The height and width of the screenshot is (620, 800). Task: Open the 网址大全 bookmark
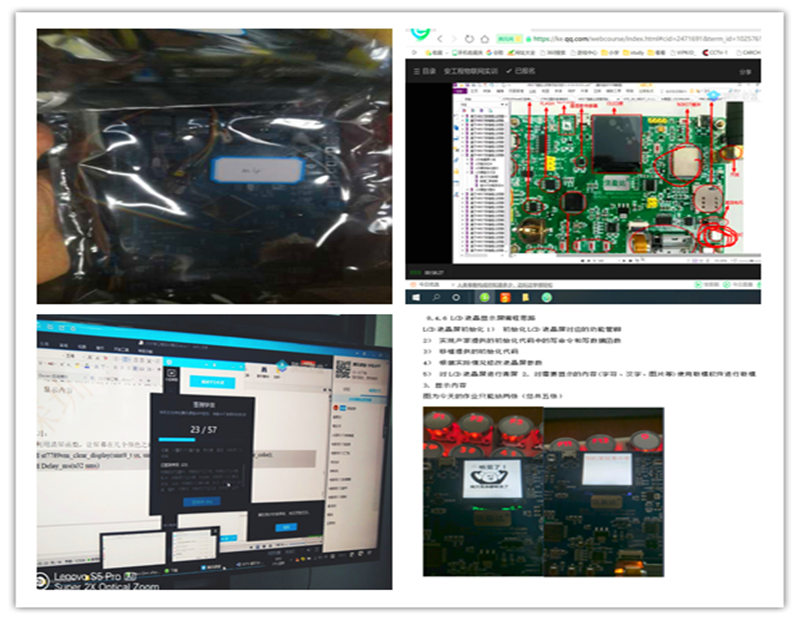pos(521,53)
